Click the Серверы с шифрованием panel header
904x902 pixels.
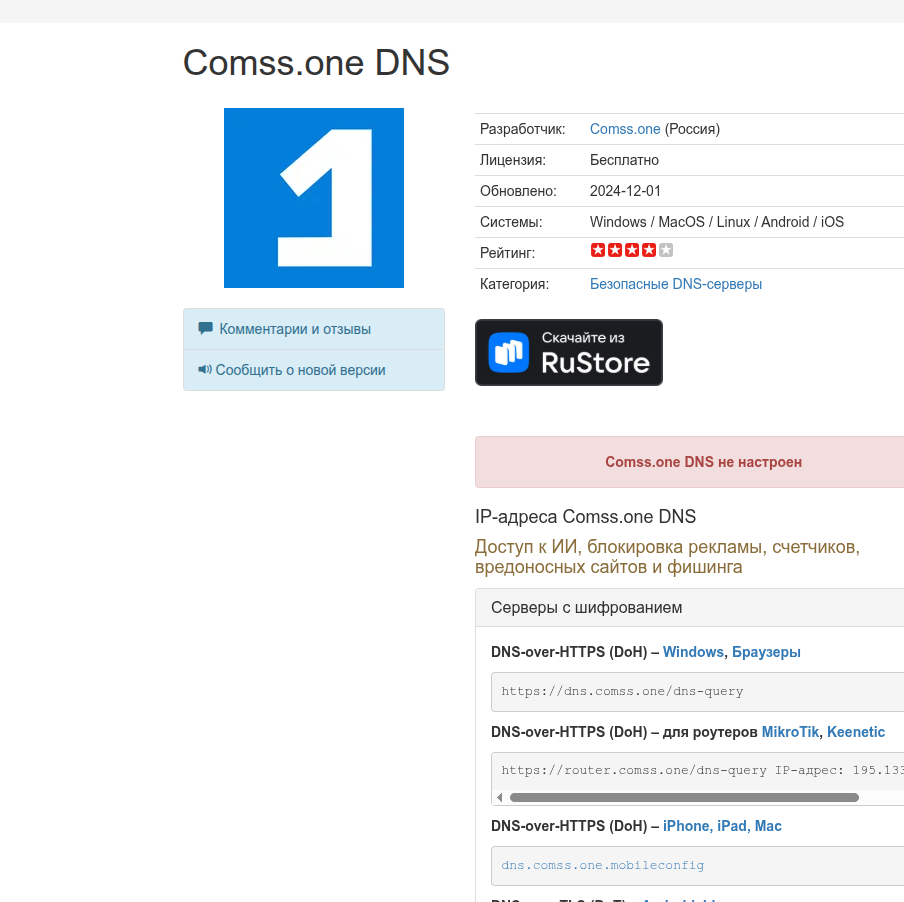[690, 607]
